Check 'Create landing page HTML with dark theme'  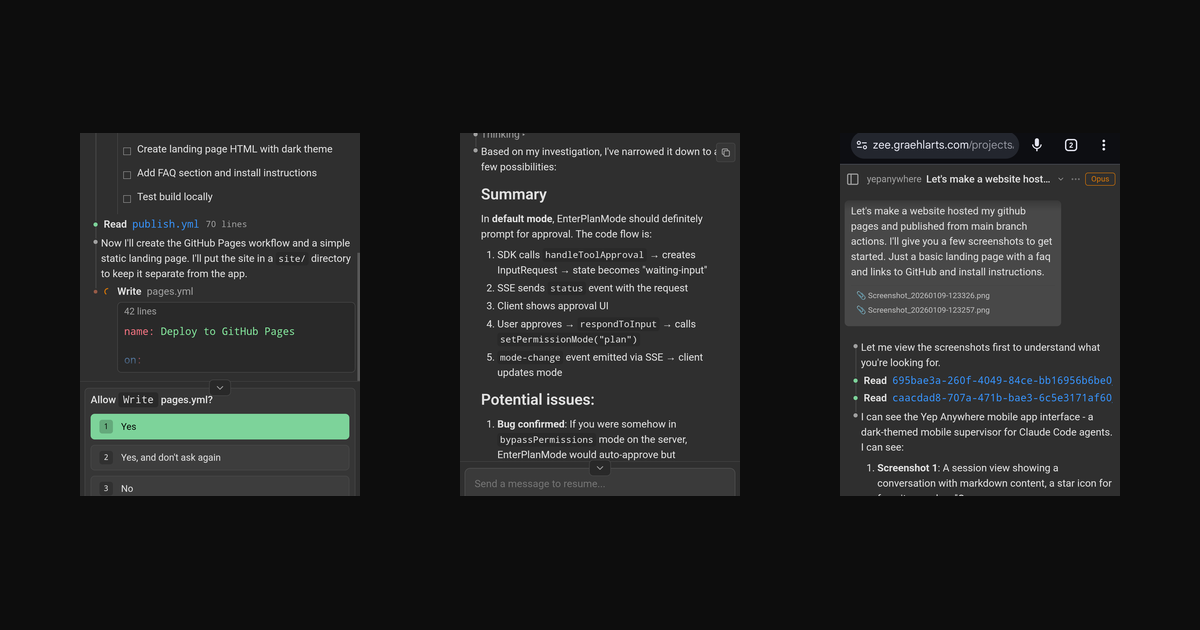(x=127, y=151)
